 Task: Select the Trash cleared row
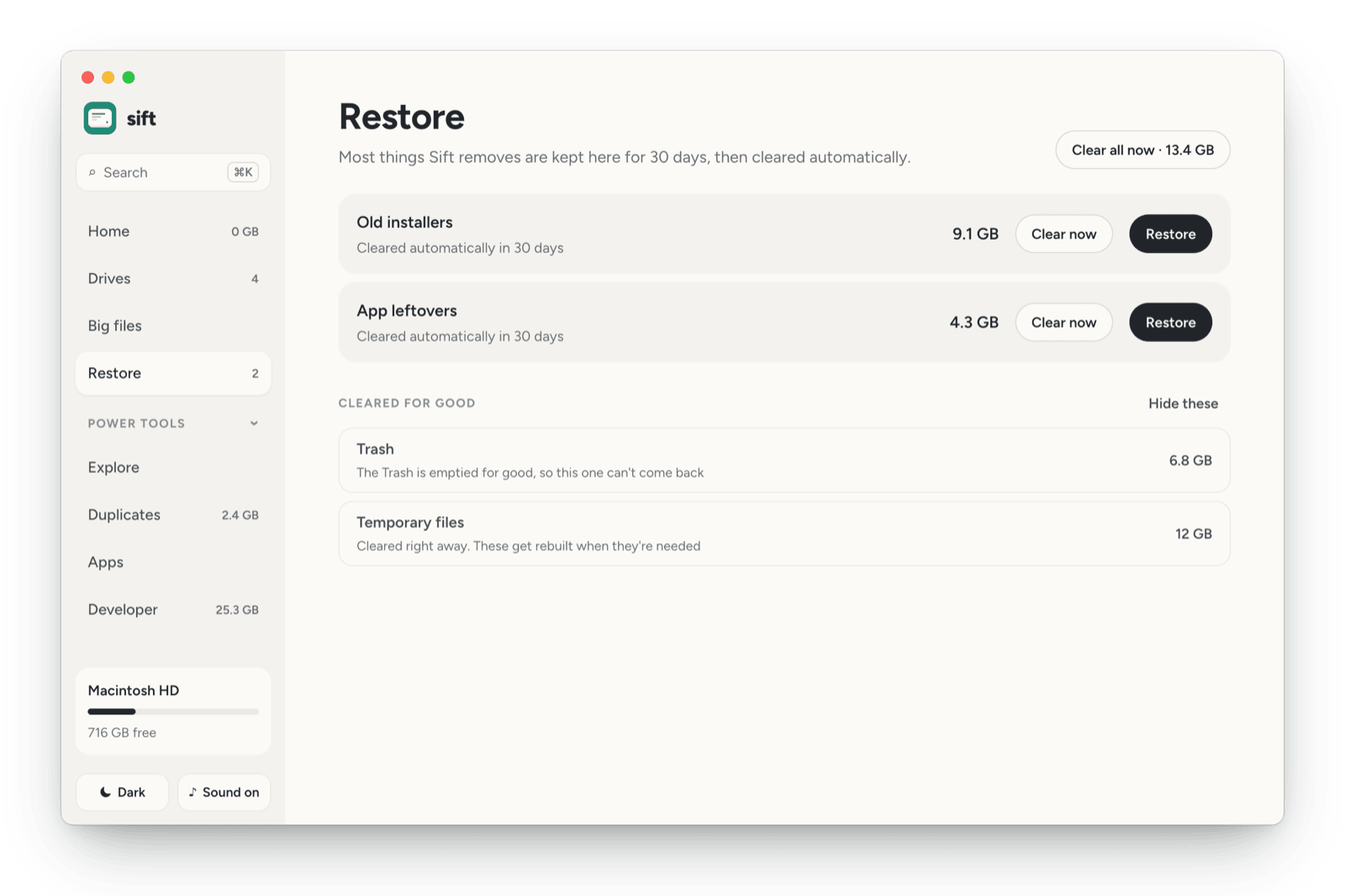coord(784,461)
